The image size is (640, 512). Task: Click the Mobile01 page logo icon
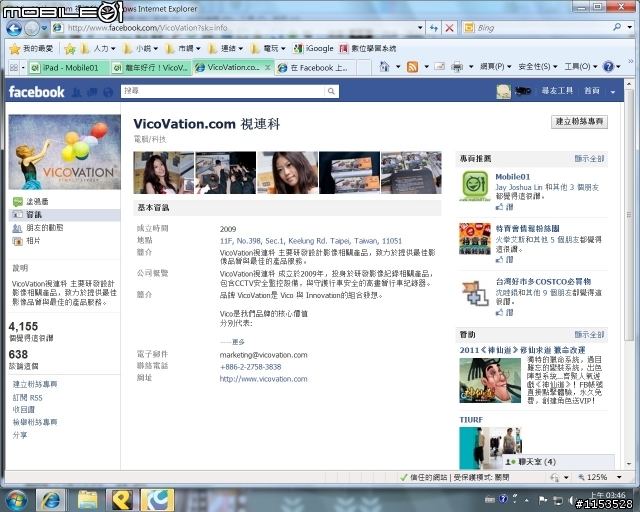[x=475, y=186]
